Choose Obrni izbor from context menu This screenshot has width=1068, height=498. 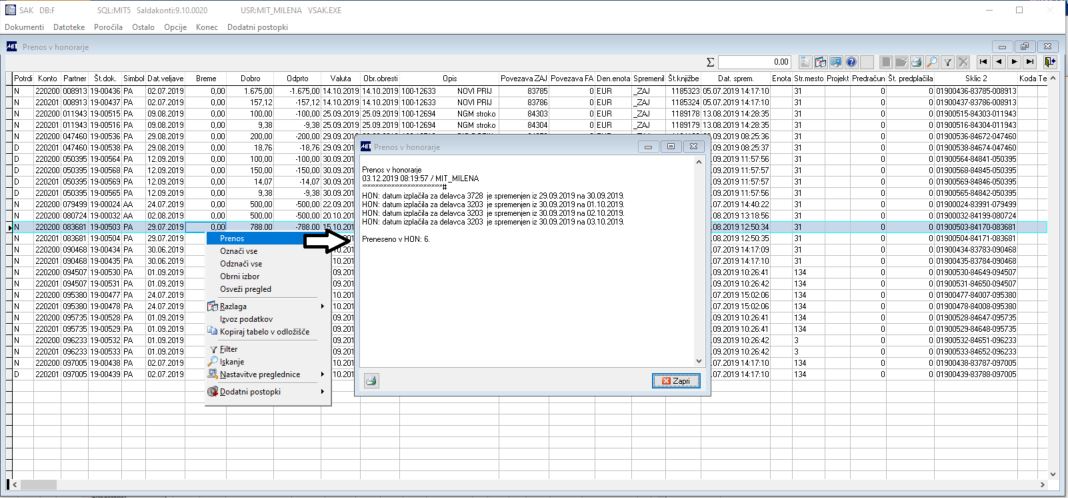tap(268, 277)
